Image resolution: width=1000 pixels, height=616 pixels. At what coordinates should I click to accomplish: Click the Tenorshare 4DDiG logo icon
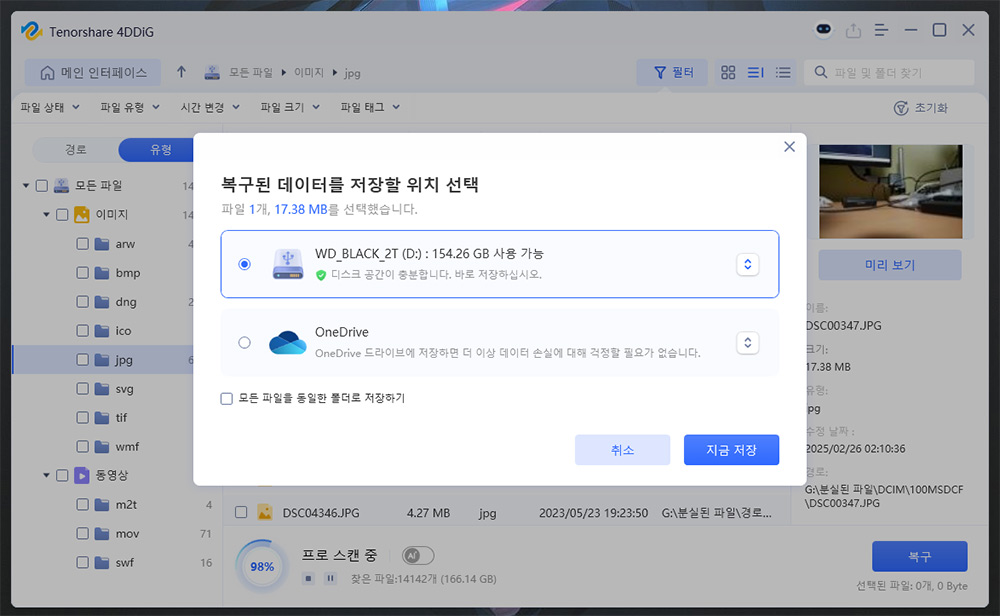coord(31,31)
